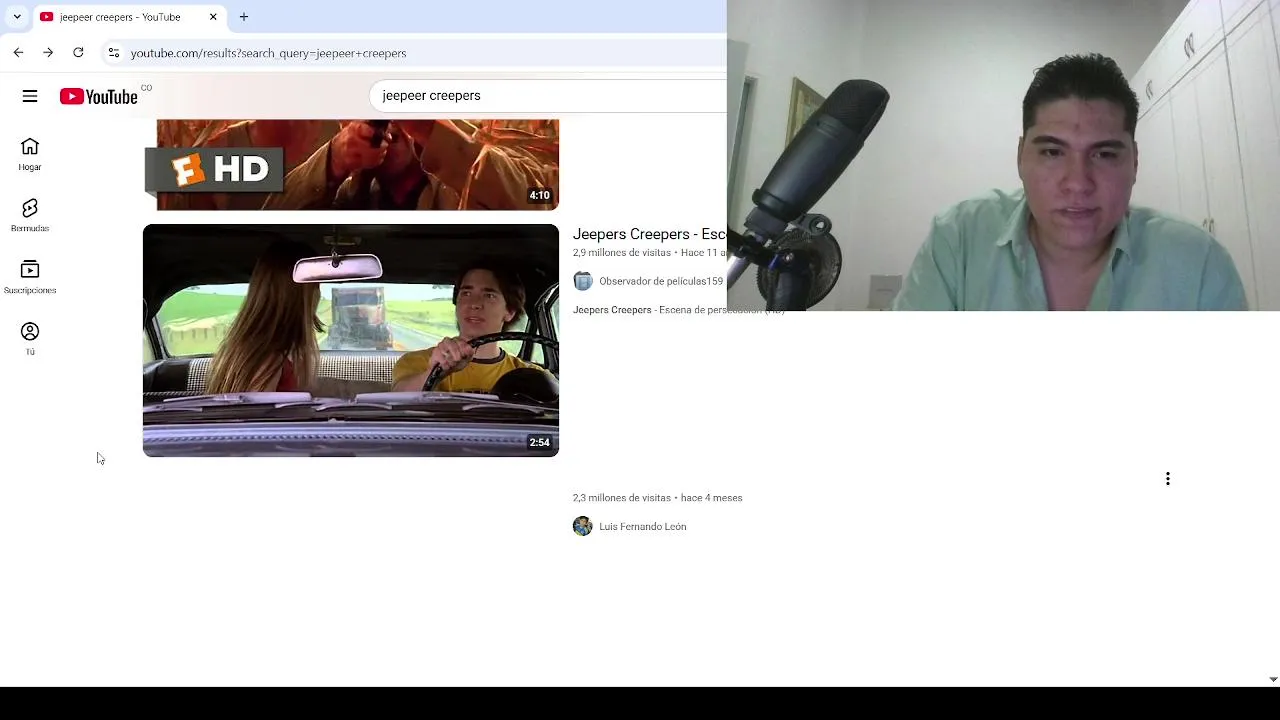Visit the Luis Fernando León channel name

point(643,526)
